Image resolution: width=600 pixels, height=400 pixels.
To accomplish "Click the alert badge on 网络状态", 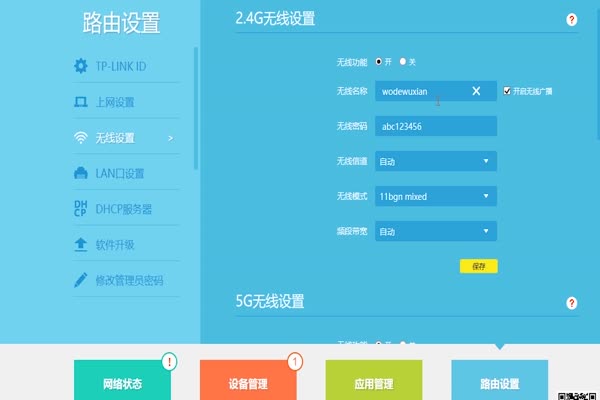I will point(169,361).
